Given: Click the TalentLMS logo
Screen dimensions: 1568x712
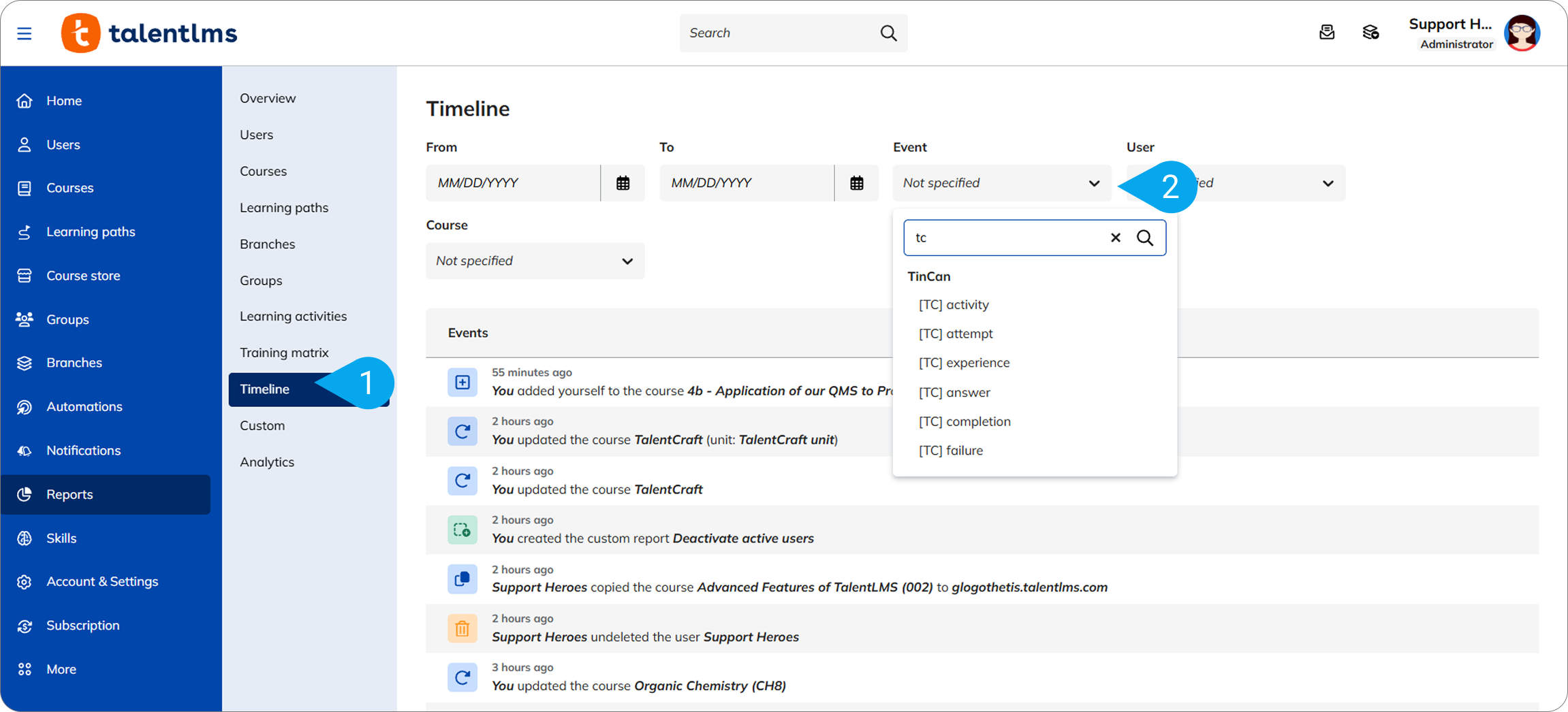Looking at the screenshot, I should [149, 33].
